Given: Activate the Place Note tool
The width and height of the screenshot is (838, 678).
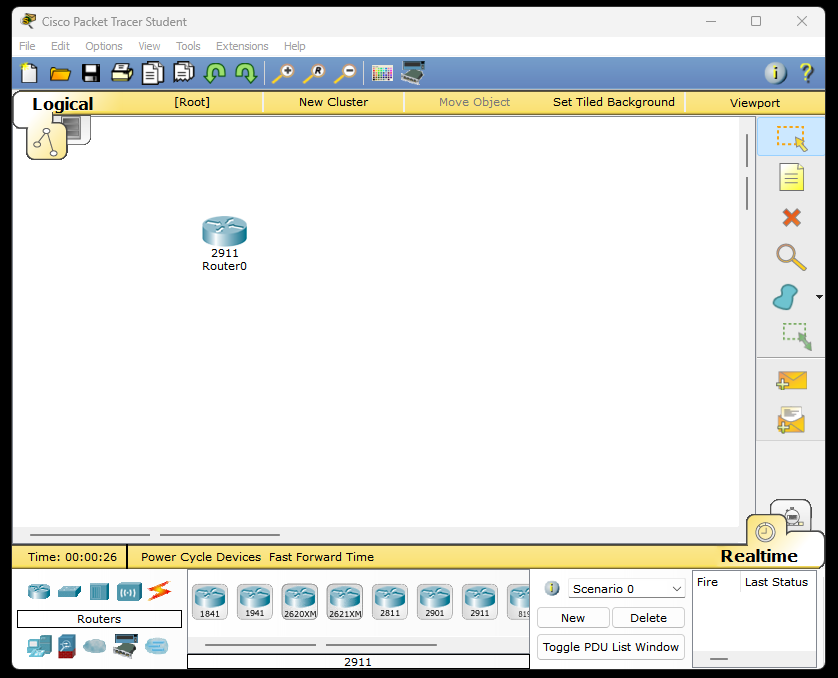Looking at the screenshot, I should click(x=792, y=178).
